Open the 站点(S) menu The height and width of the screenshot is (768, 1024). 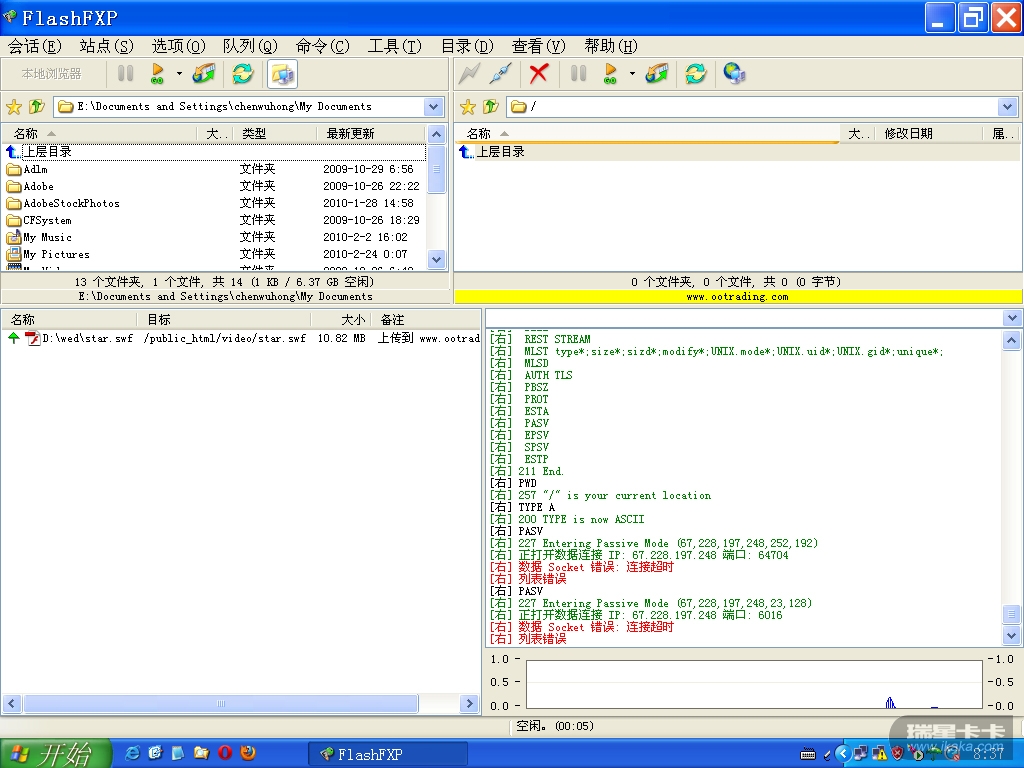[106, 46]
